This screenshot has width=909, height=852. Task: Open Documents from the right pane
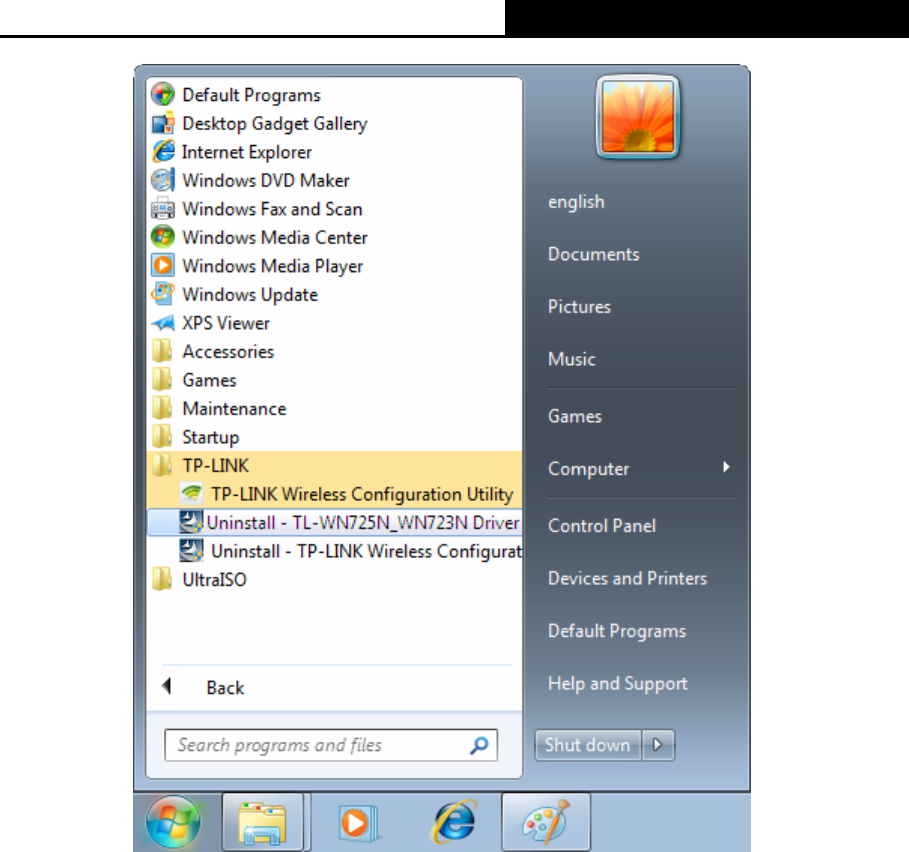593,254
